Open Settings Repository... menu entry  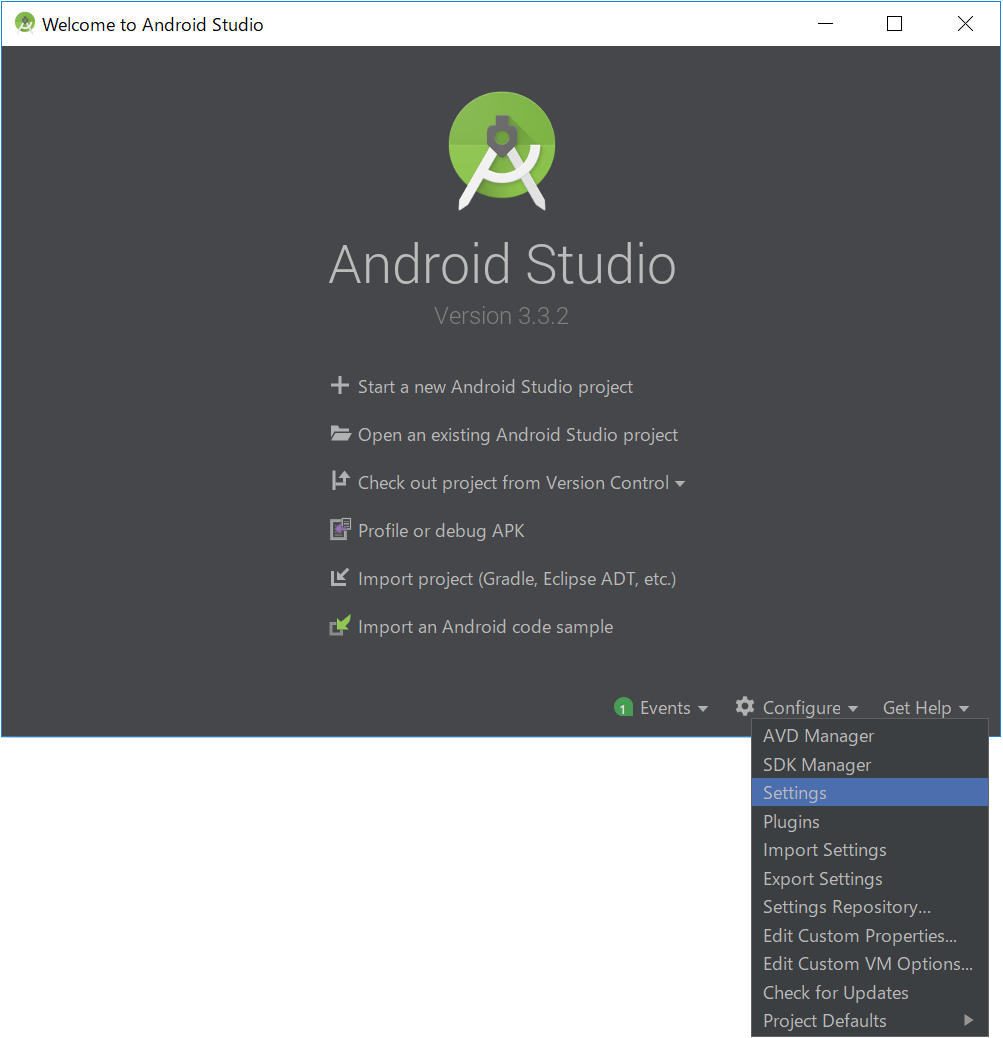tap(870, 906)
